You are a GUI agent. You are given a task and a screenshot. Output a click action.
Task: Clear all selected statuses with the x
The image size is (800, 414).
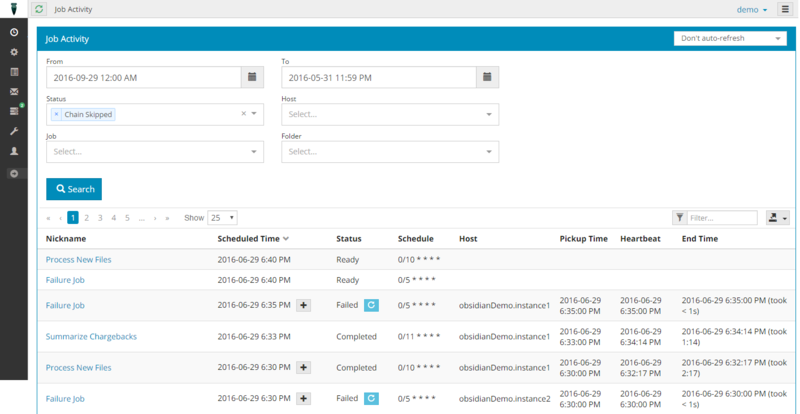(x=243, y=114)
